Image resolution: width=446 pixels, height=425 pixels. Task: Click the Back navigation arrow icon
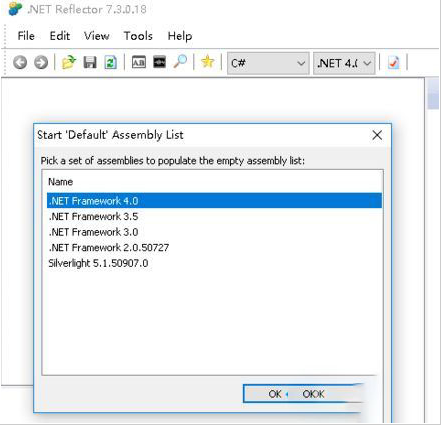(20, 62)
